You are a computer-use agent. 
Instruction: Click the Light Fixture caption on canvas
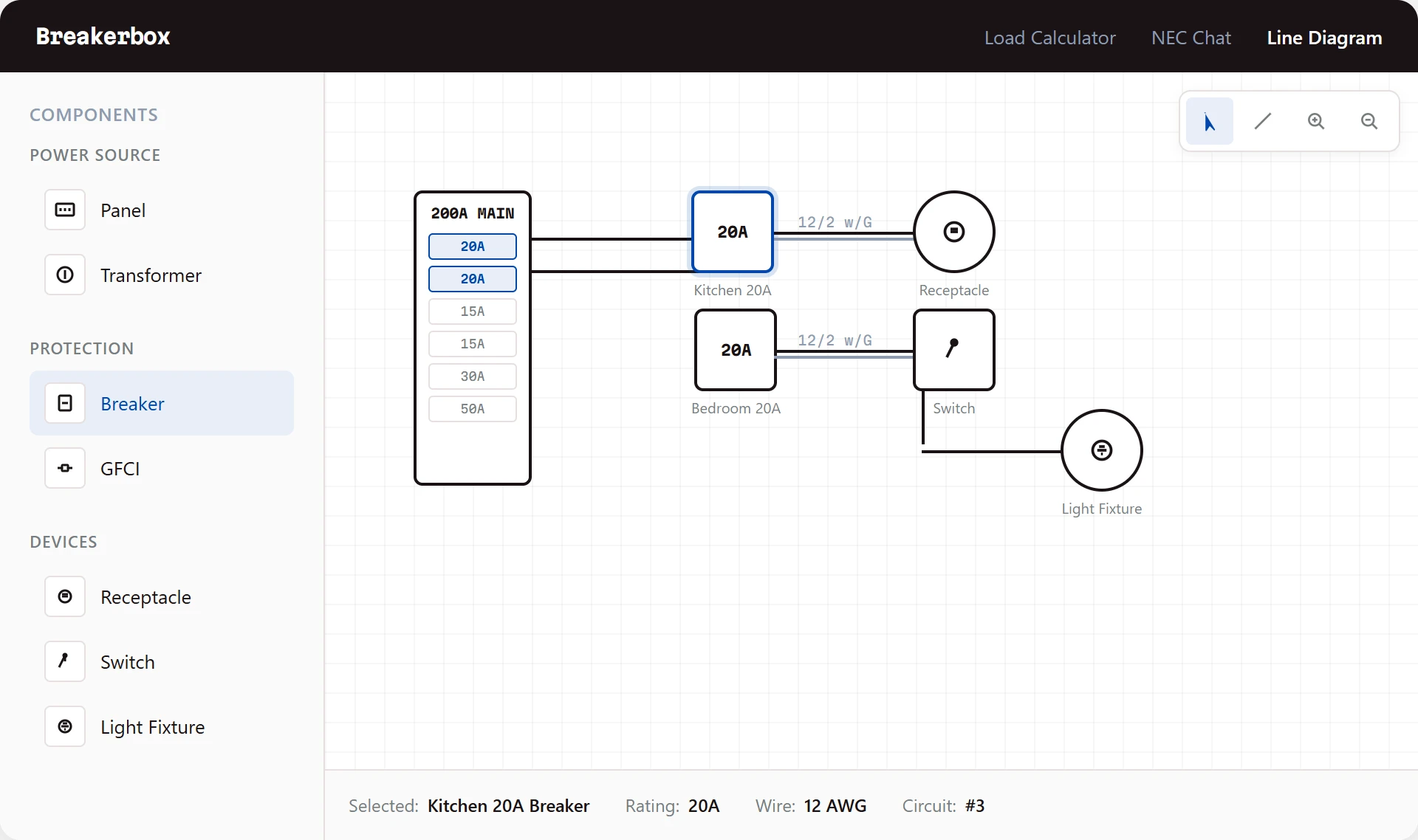1101,509
